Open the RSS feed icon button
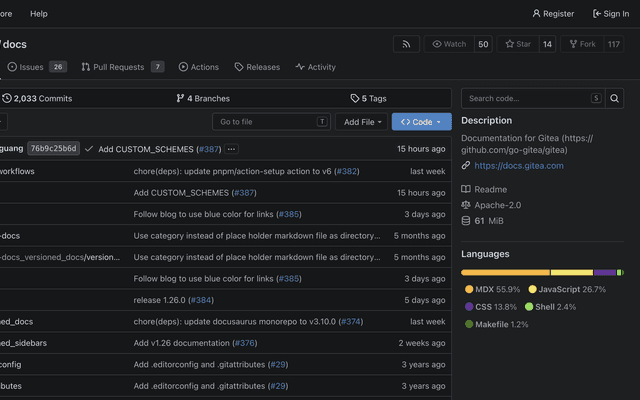The width and height of the screenshot is (640, 400). click(406, 44)
